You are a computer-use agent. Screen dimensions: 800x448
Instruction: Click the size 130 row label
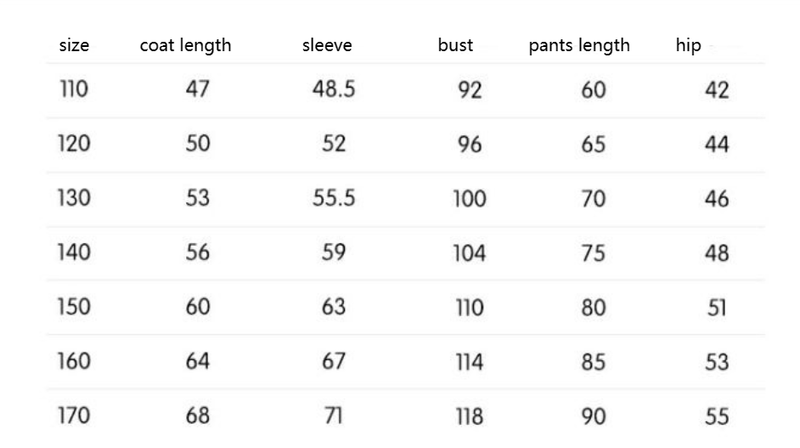(73, 198)
